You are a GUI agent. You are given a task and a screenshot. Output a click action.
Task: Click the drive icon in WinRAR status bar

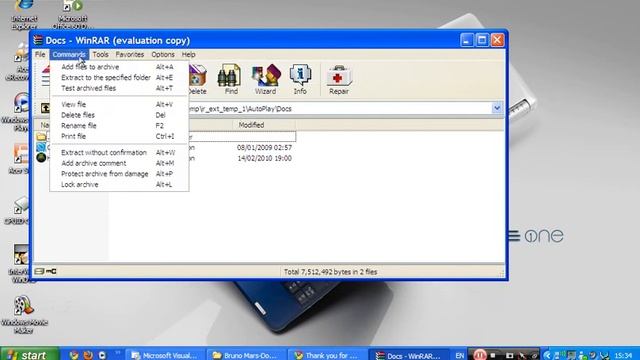39,271
